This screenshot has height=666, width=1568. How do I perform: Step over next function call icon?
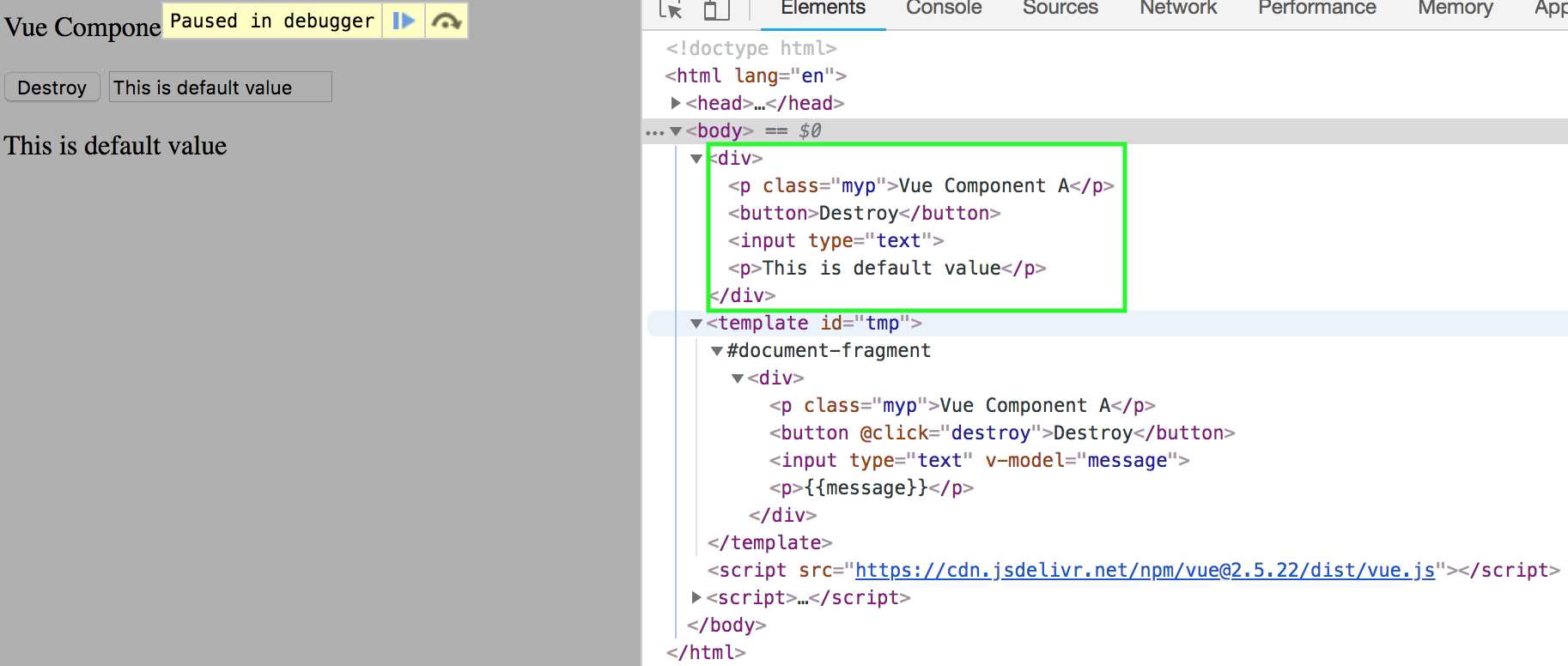coord(446,21)
